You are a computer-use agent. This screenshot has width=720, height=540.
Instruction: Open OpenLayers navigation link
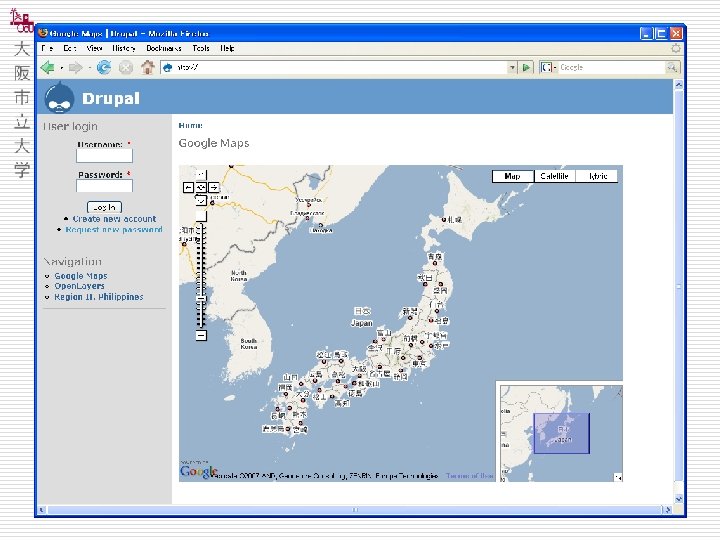tap(79, 286)
